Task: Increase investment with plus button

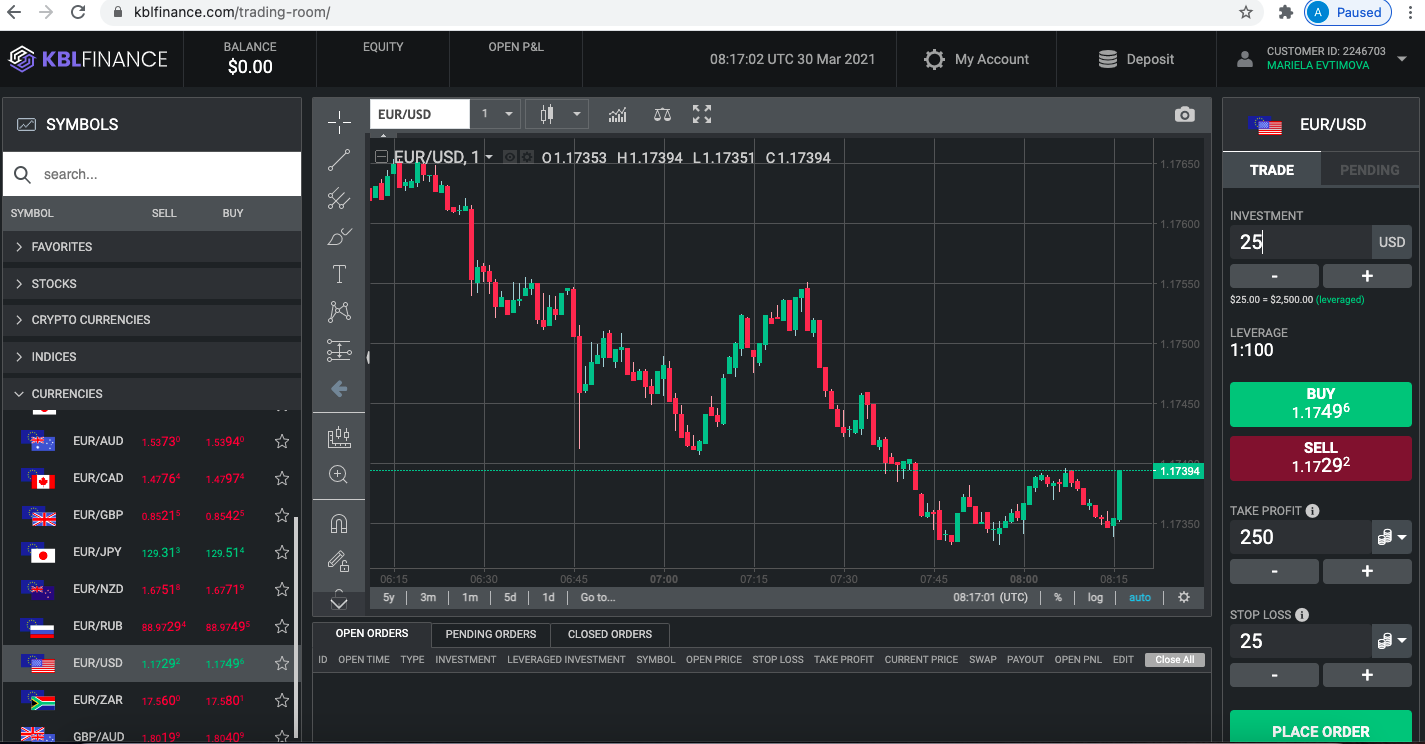Action: (x=1367, y=276)
